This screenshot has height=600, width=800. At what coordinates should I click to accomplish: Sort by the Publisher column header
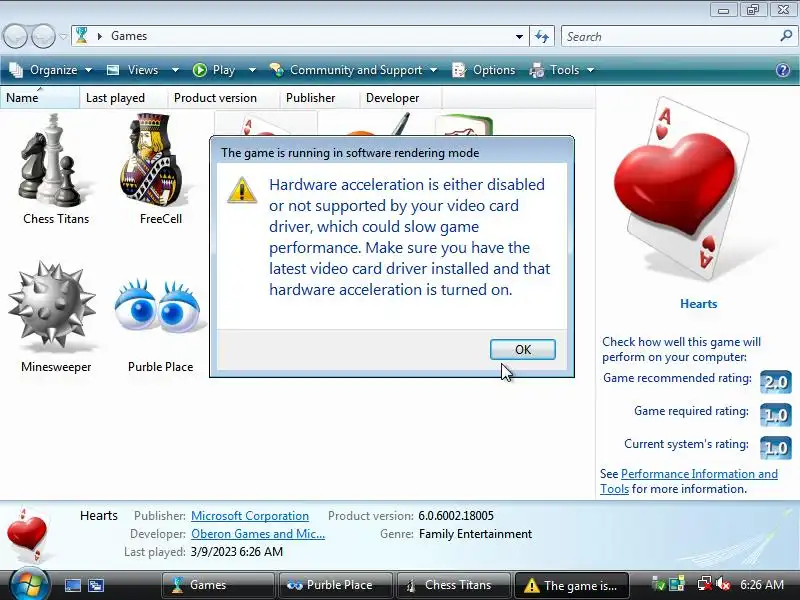[x=319, y=98]
